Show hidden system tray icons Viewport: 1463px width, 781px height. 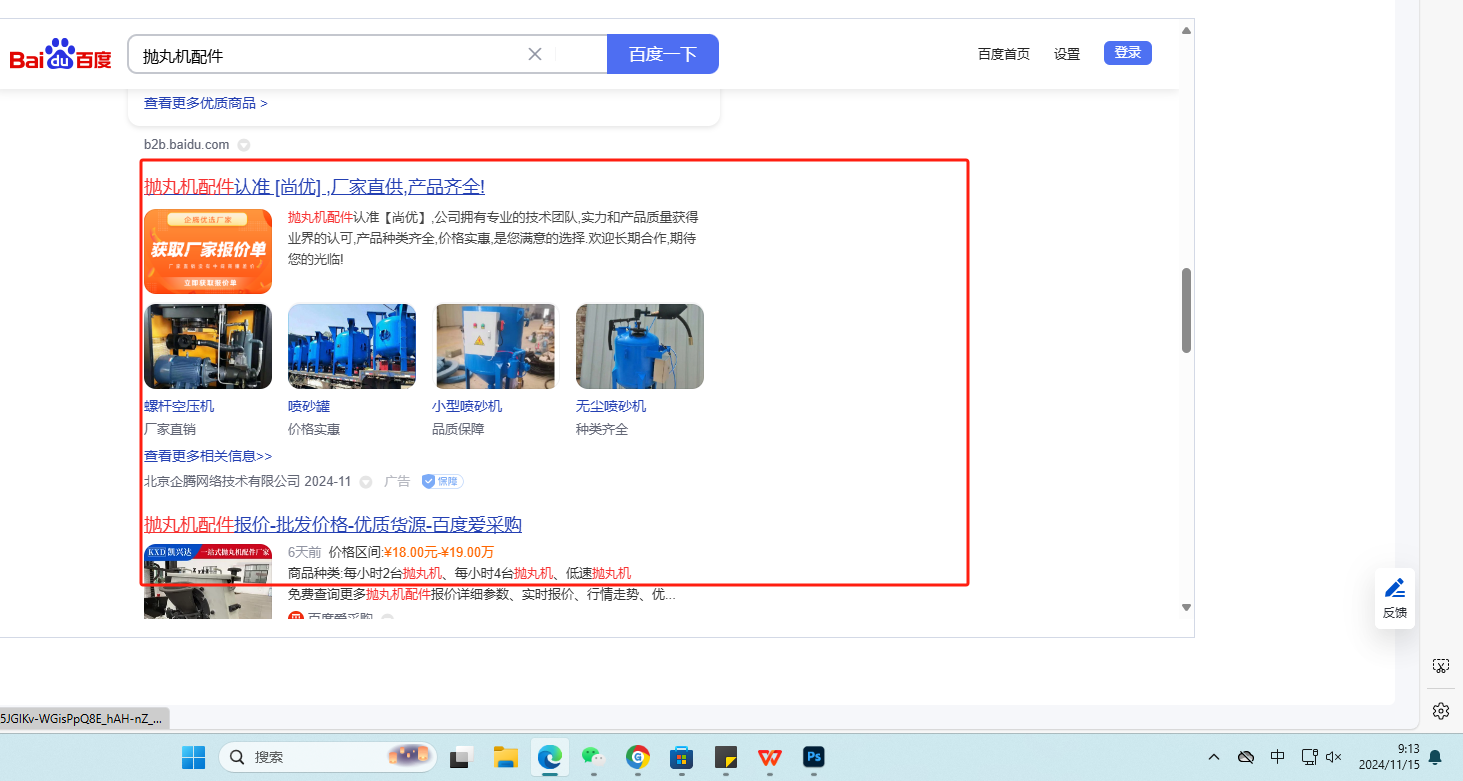(x=1214, y=757)
